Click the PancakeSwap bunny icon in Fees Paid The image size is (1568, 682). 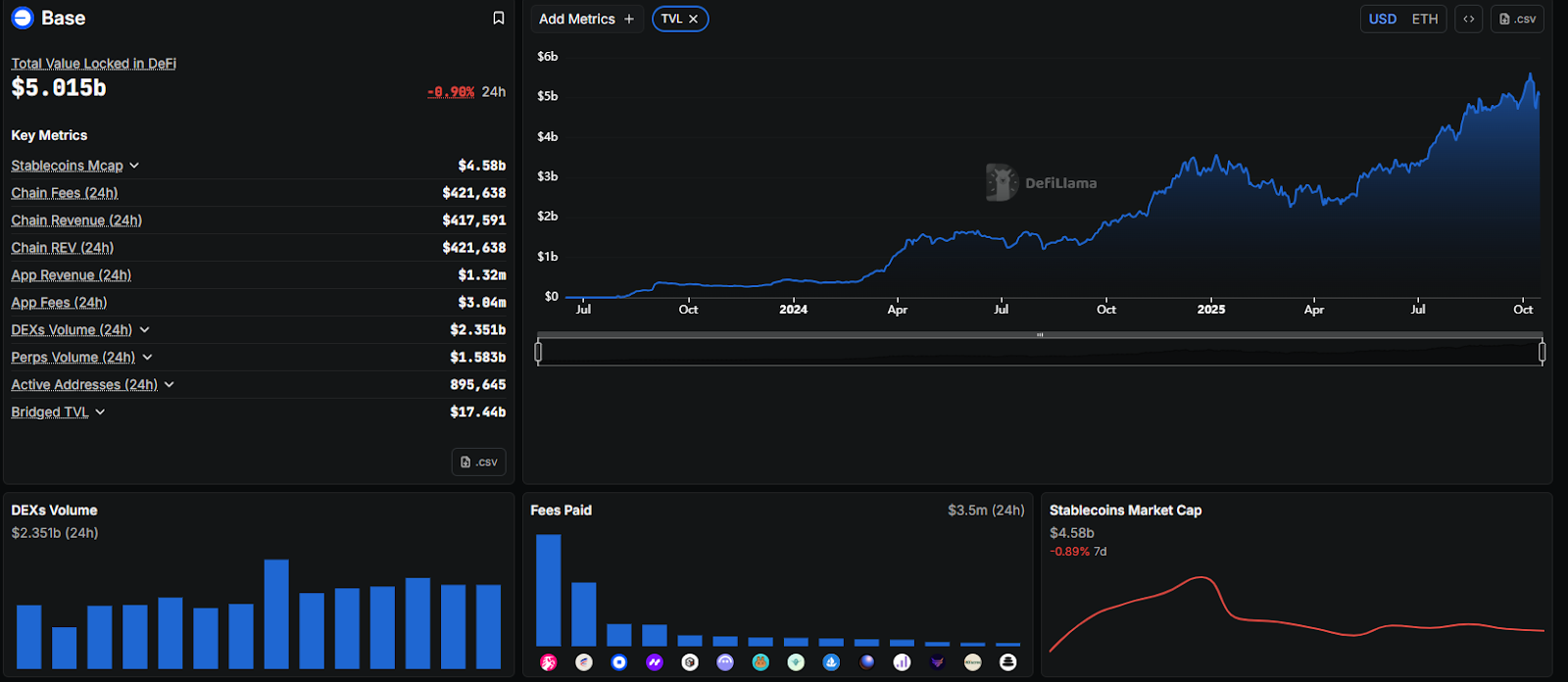[x=760, y=662]
